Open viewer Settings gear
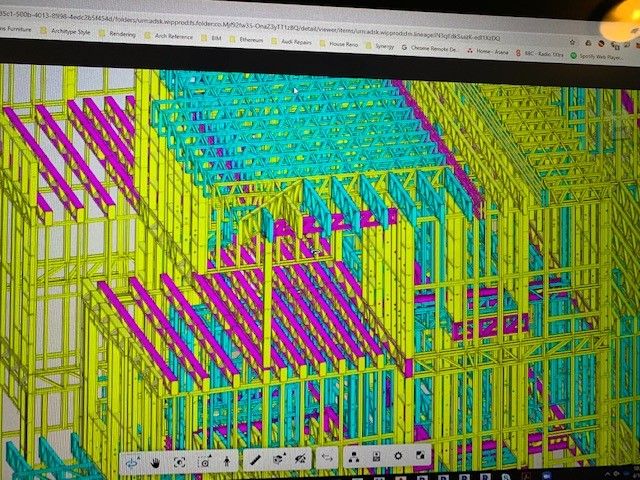Image resolution: width=640 pixels, height=480 pixels. coord(398,457)
